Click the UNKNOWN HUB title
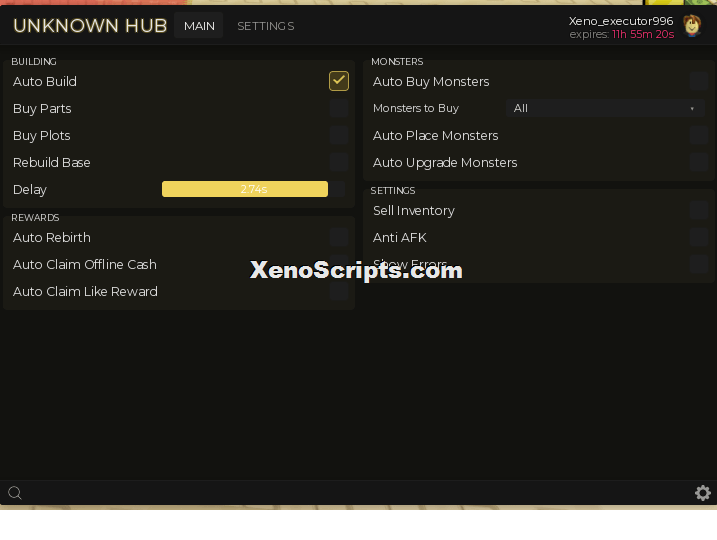Image resolution: width=717 pixels, height=540 pixels. (90, 26)
